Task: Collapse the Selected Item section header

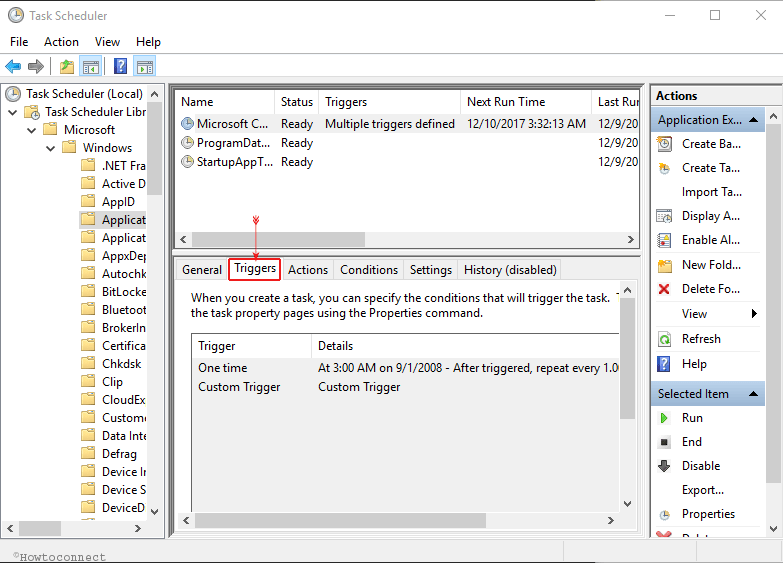Action: tap(755, 394)
